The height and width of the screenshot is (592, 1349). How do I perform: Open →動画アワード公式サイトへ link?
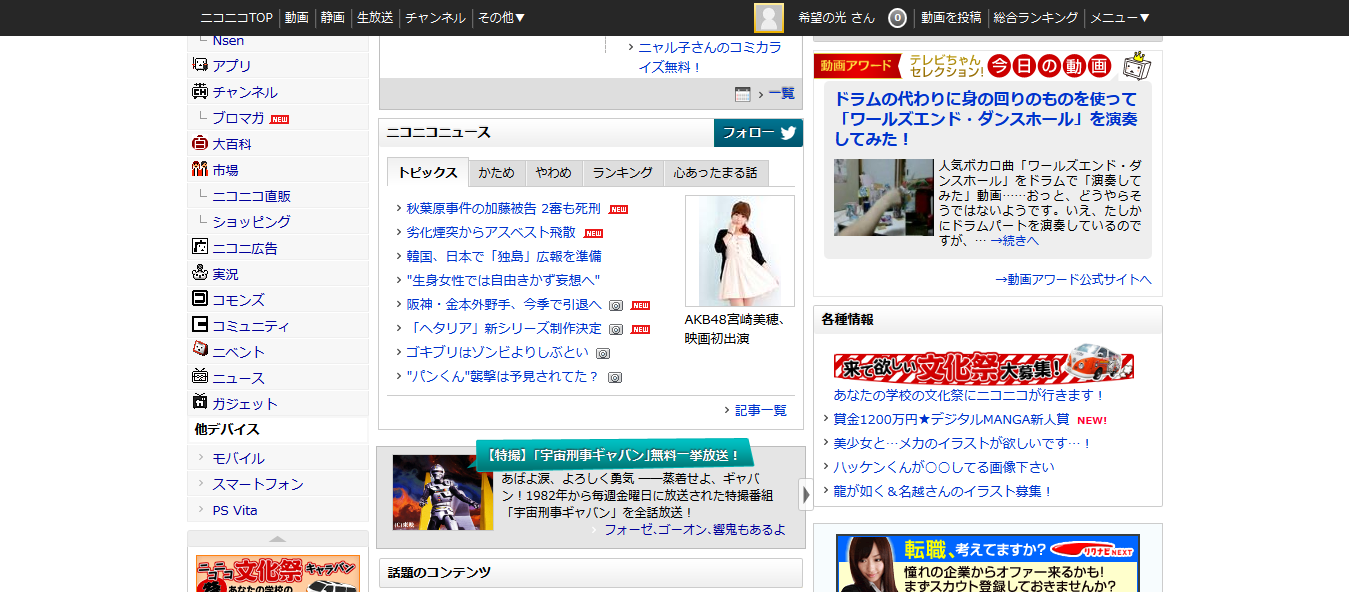pos(1073,279)
